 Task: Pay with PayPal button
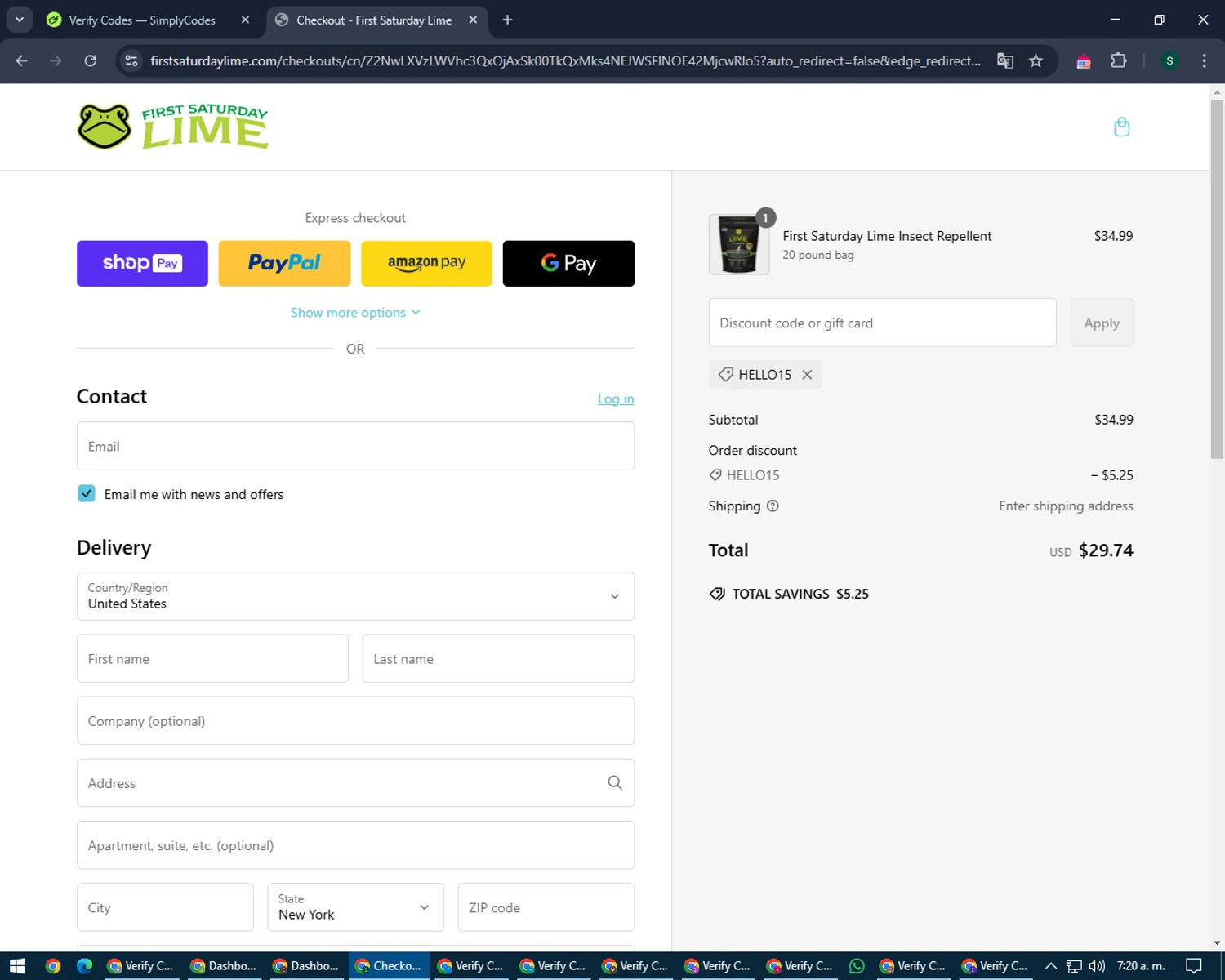[x=284, y=263]
